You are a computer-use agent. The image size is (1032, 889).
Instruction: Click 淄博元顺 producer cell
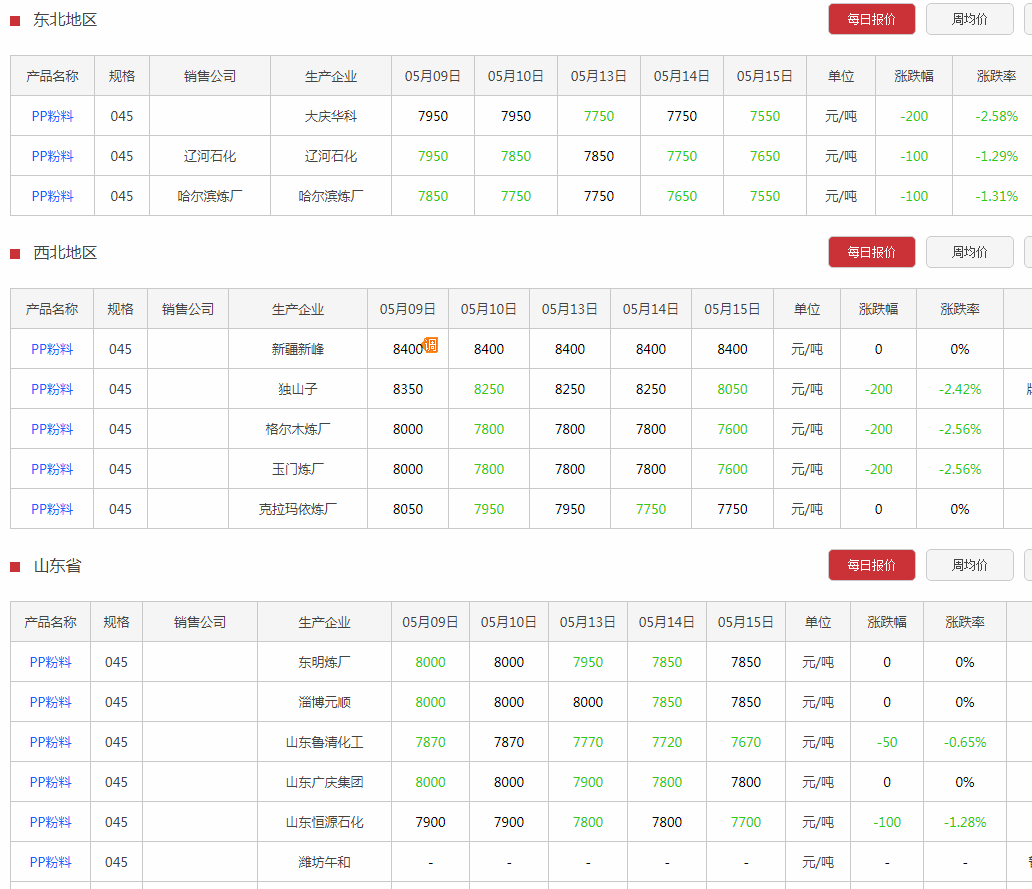(324, 703)
